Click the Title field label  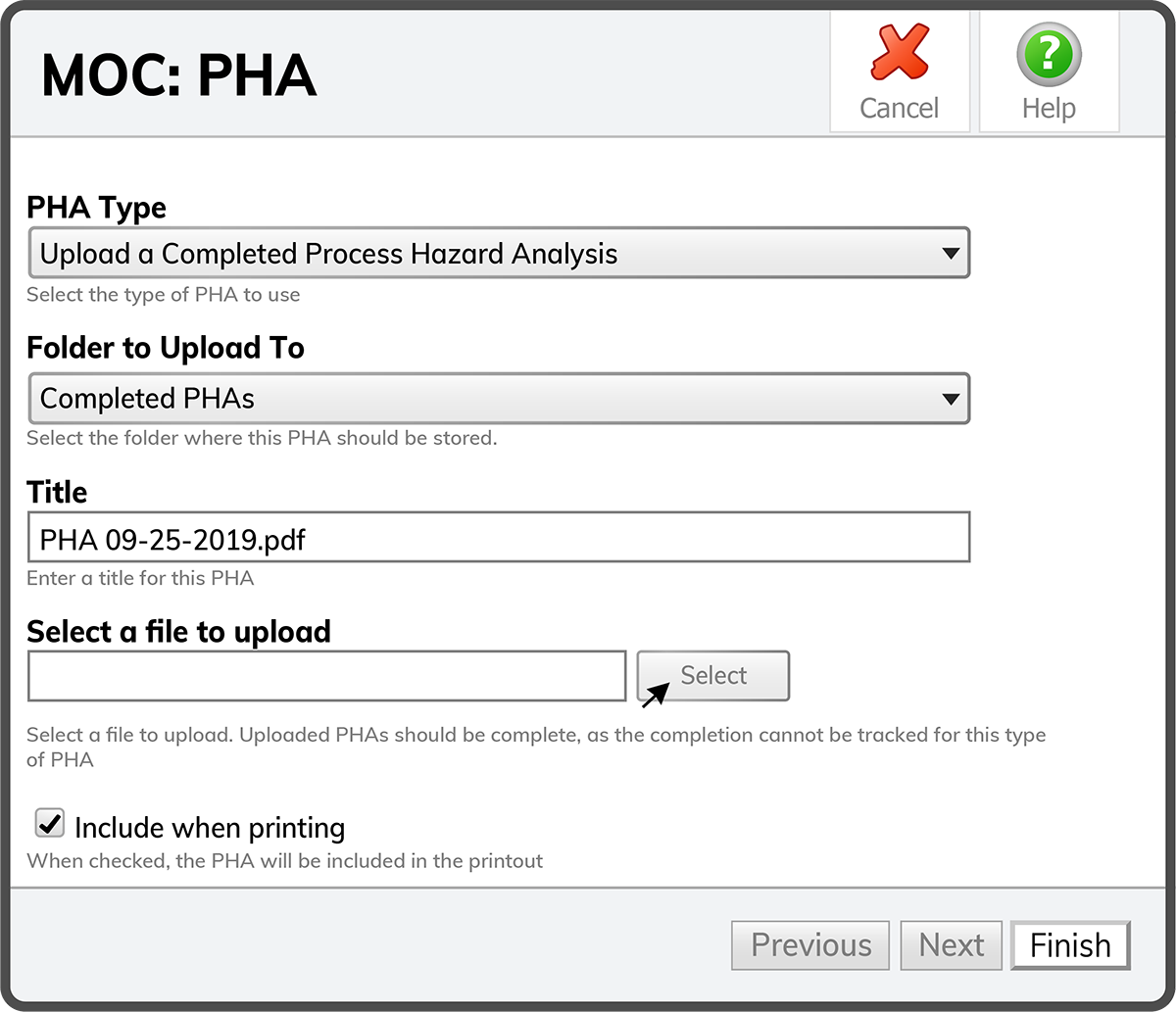pos(57,492)
